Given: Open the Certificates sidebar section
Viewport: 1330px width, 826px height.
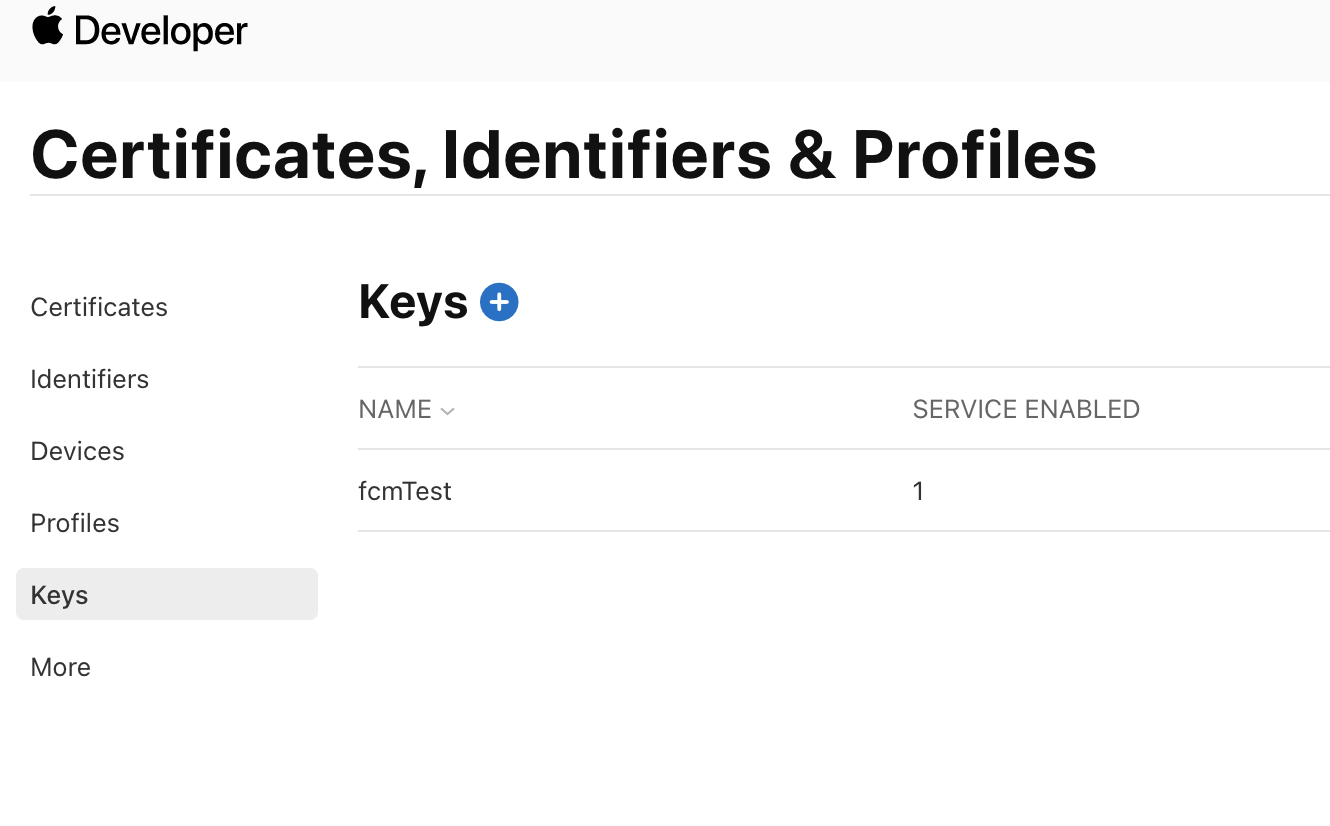Looking at the screenshot, I should [x=99, y=307].
